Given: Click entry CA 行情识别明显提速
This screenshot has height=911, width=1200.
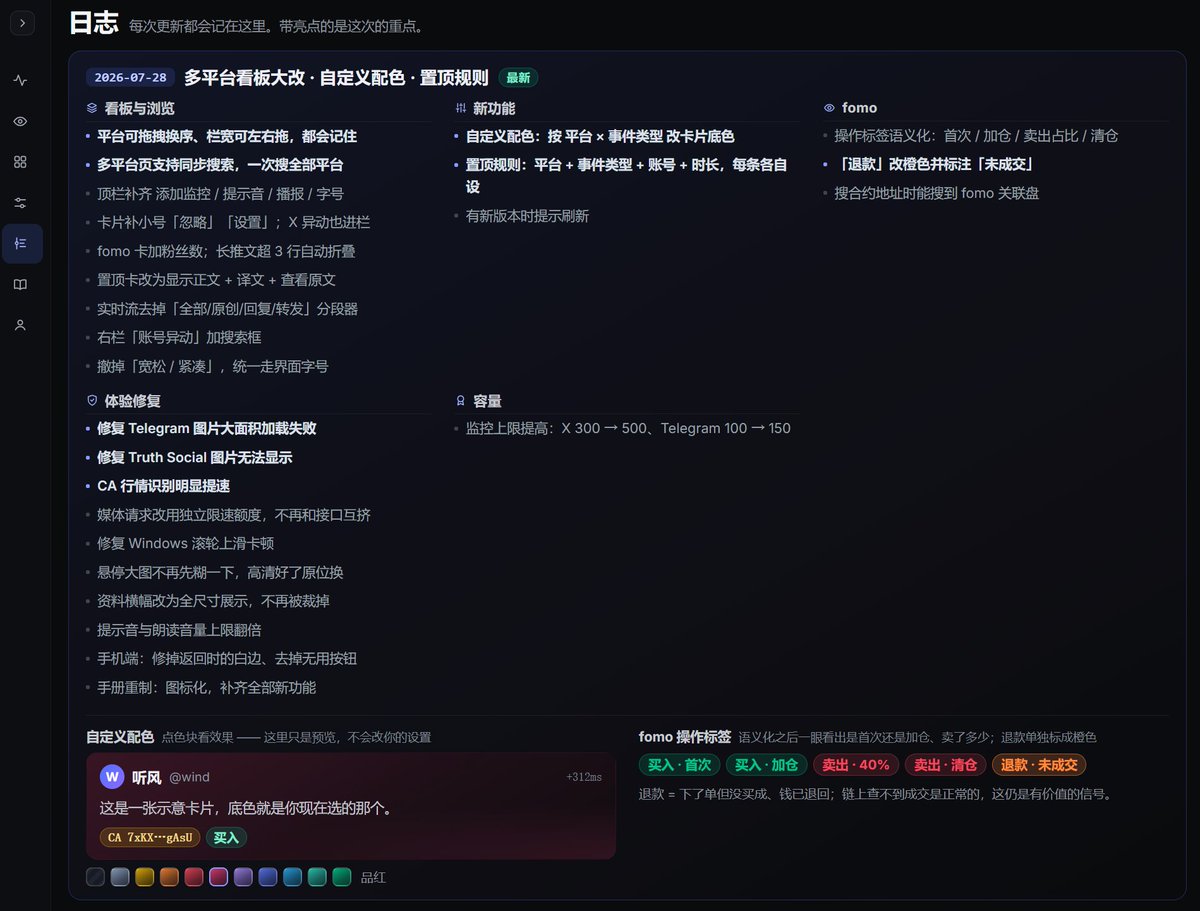Looking at the screenshot, I should pos(163,486).
